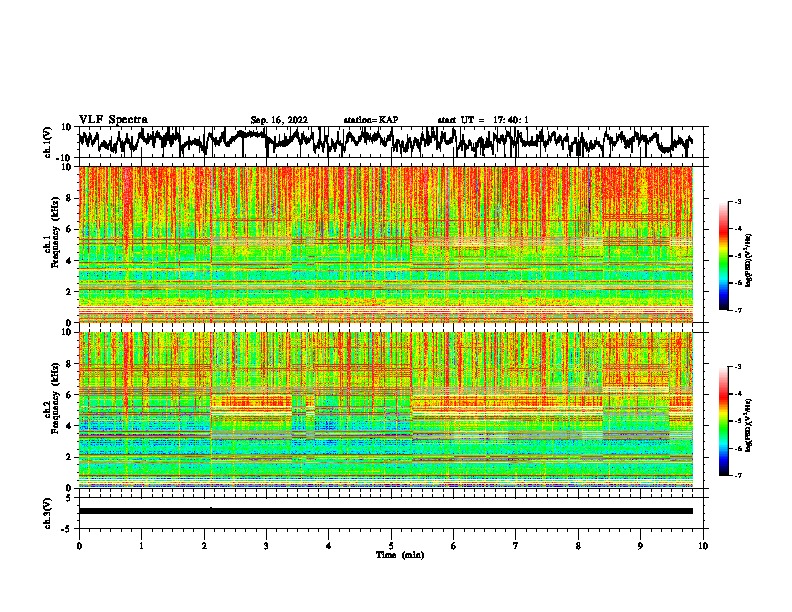Click the ch.1 waveform trace panel

390,142
